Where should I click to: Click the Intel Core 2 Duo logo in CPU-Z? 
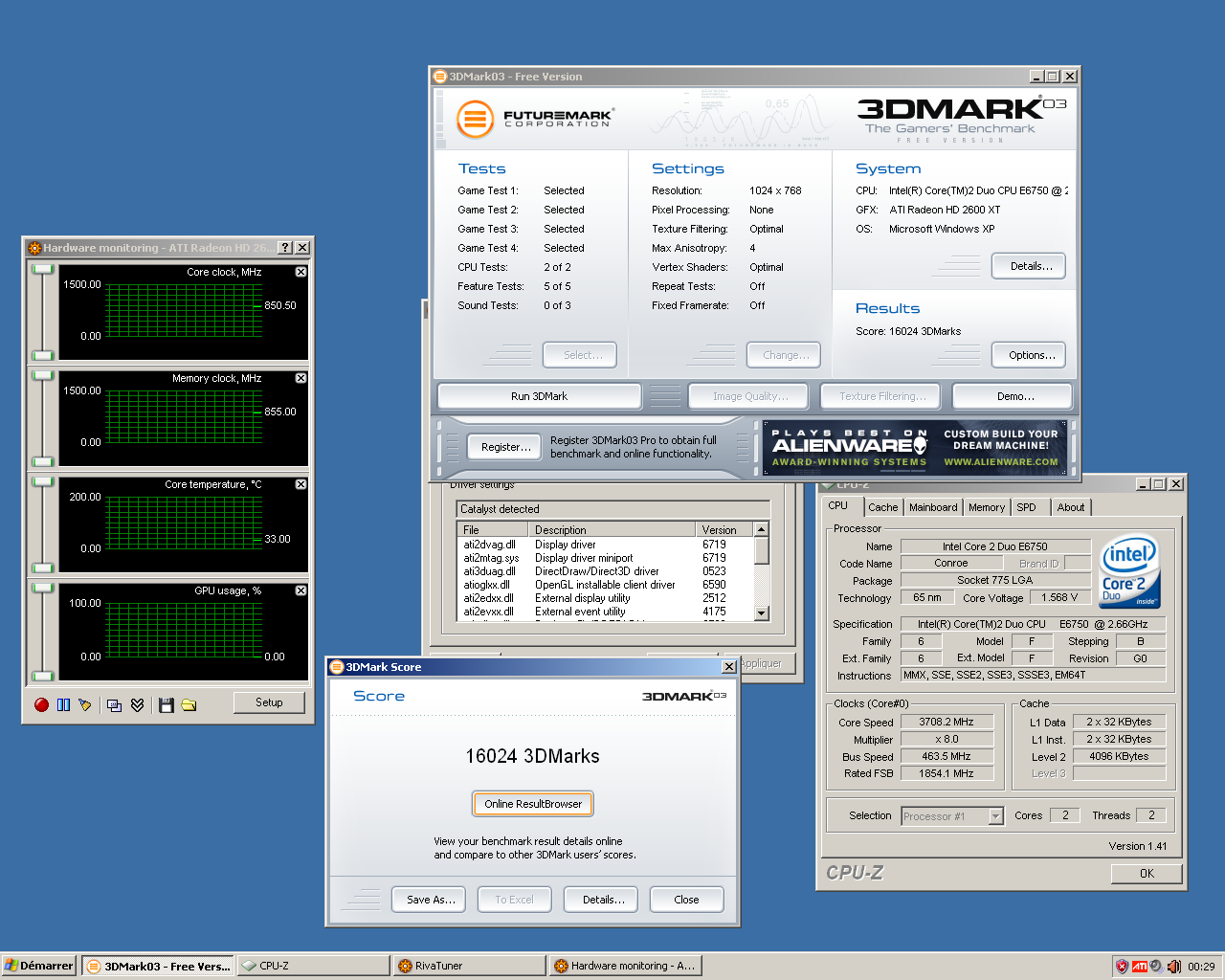pyautogui.click(x=1130, y=571)
